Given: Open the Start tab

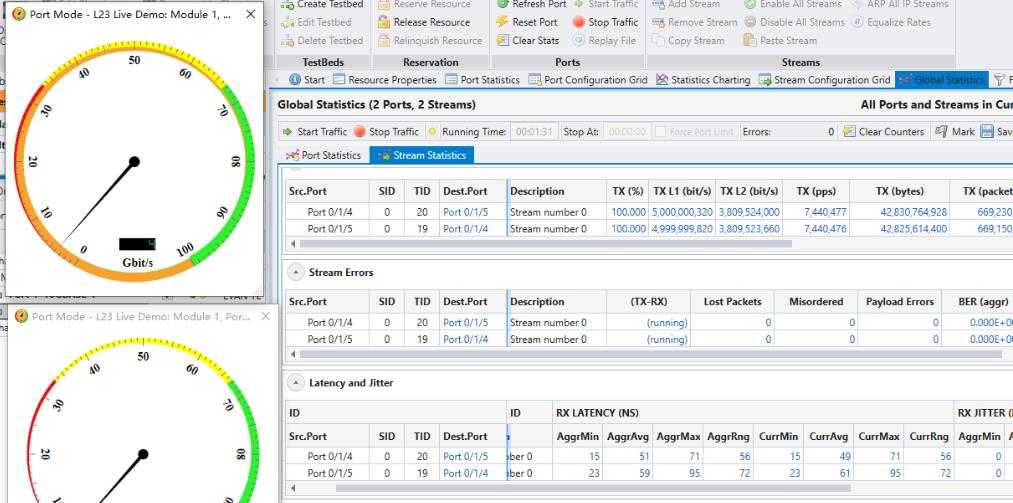Looking at the screenshot, I should [x=307, y=80].
